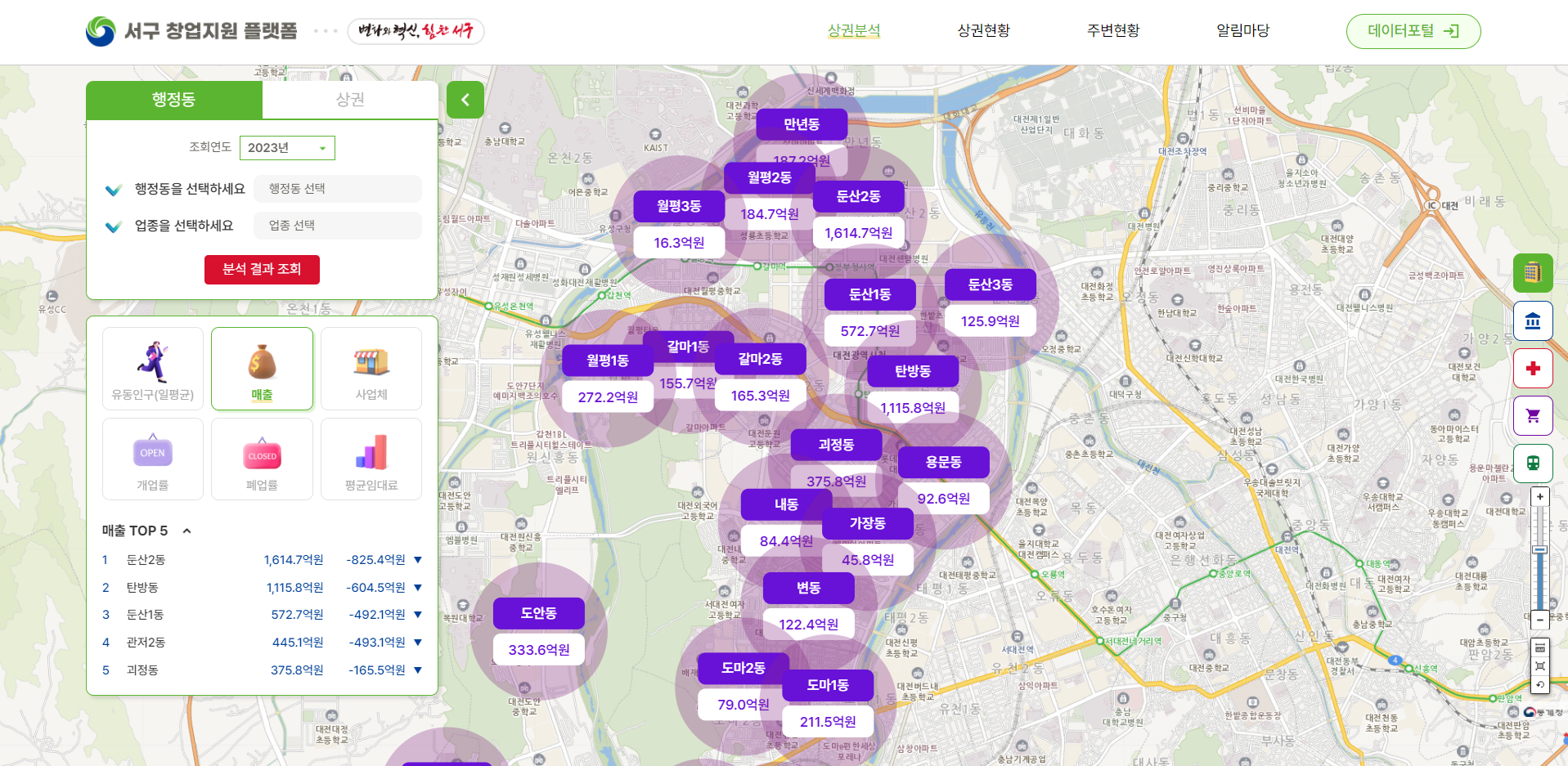Viewport: 1568px width, 766px height.
Task: Click the map zoom slider handle
Action: pyautogui.click(x=1540, y=550)
